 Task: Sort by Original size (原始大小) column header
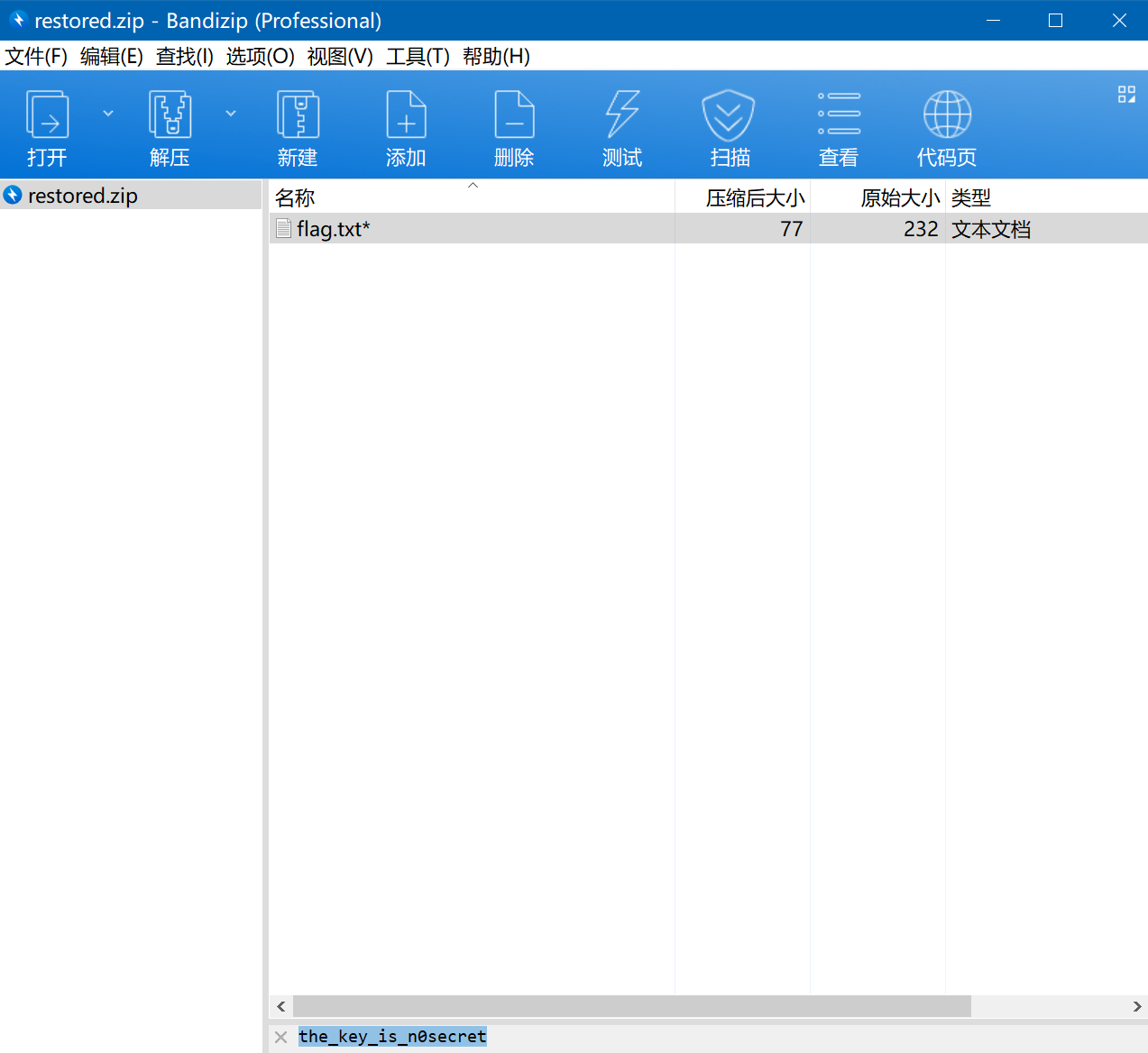pos(899,197)
